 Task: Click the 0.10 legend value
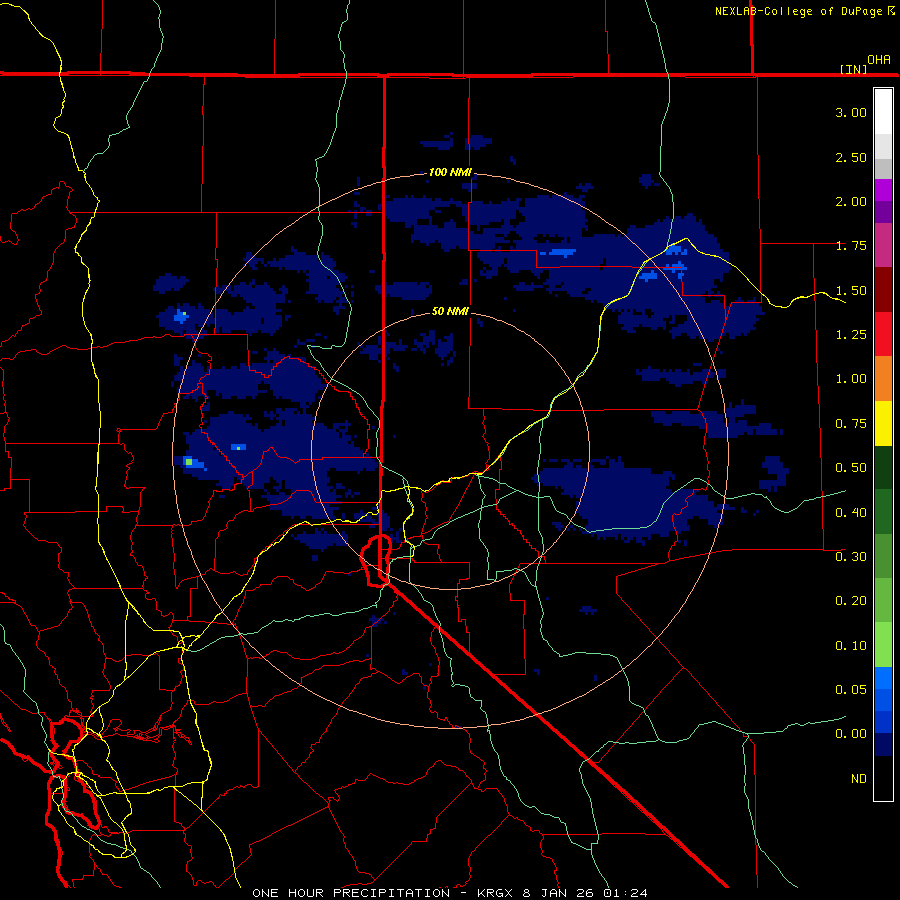click(851, 646)
